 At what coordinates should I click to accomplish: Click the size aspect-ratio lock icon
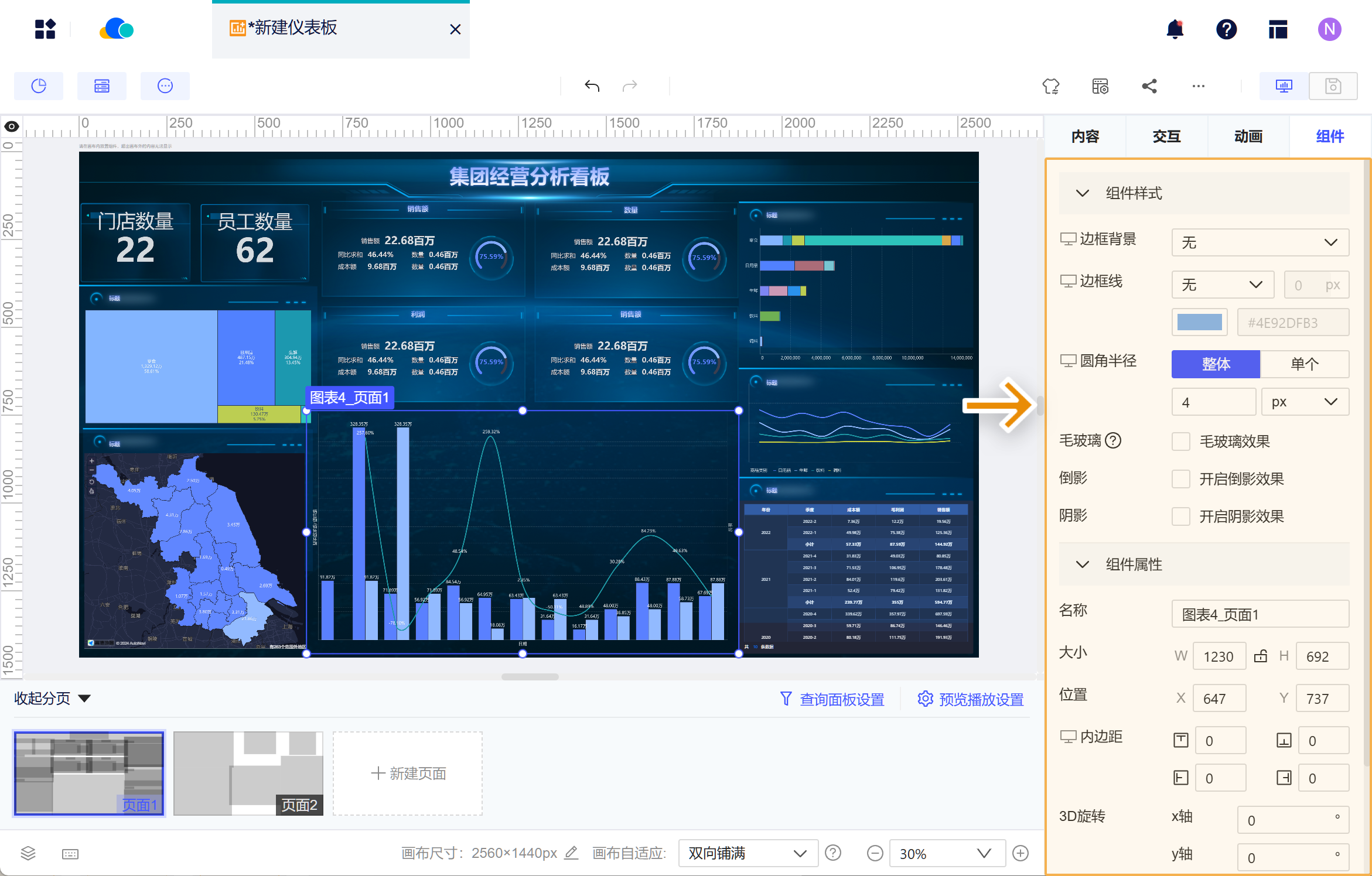point(1260,656)
